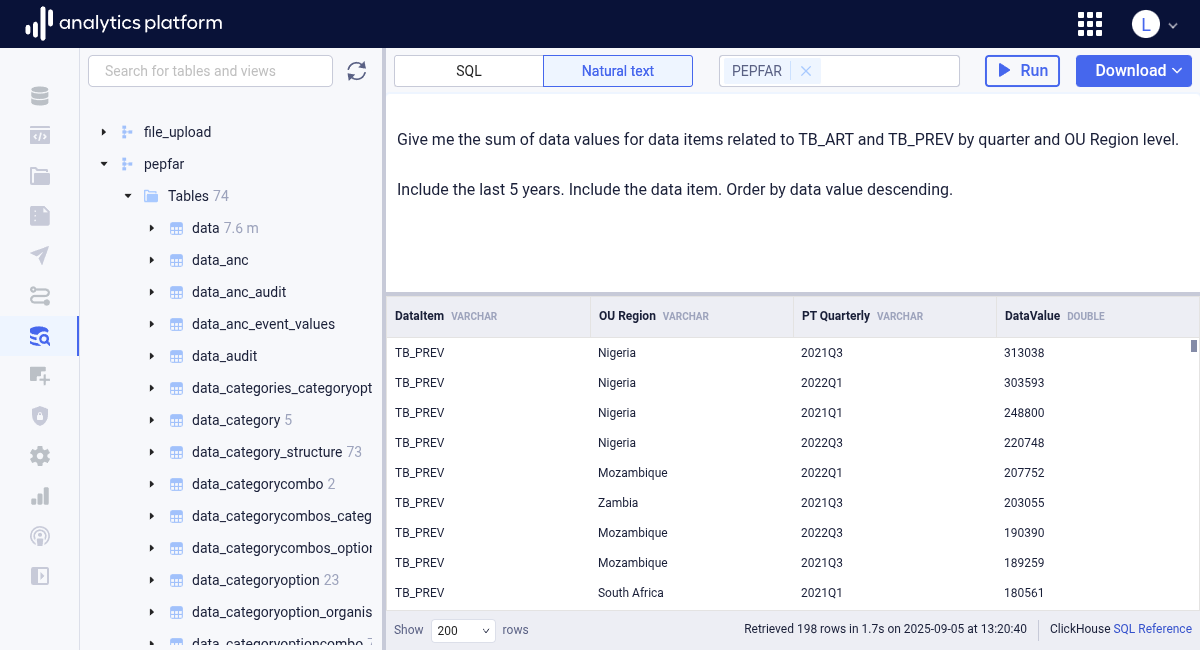Expand the file_upload schema node
Viewport: 1200px width, 650px height.
(x=103, y=132)
